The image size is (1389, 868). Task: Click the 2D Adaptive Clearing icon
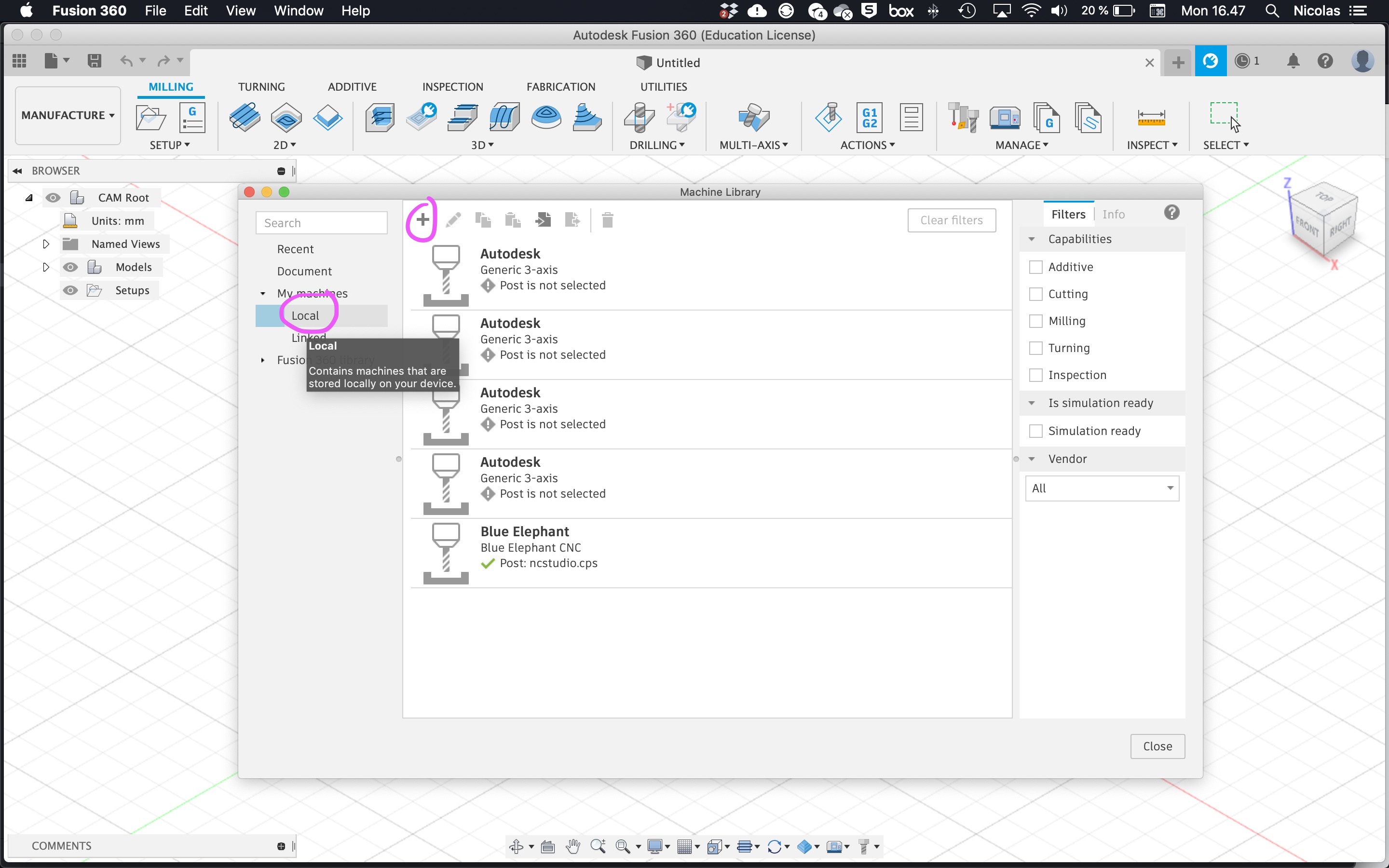(245, 117)
